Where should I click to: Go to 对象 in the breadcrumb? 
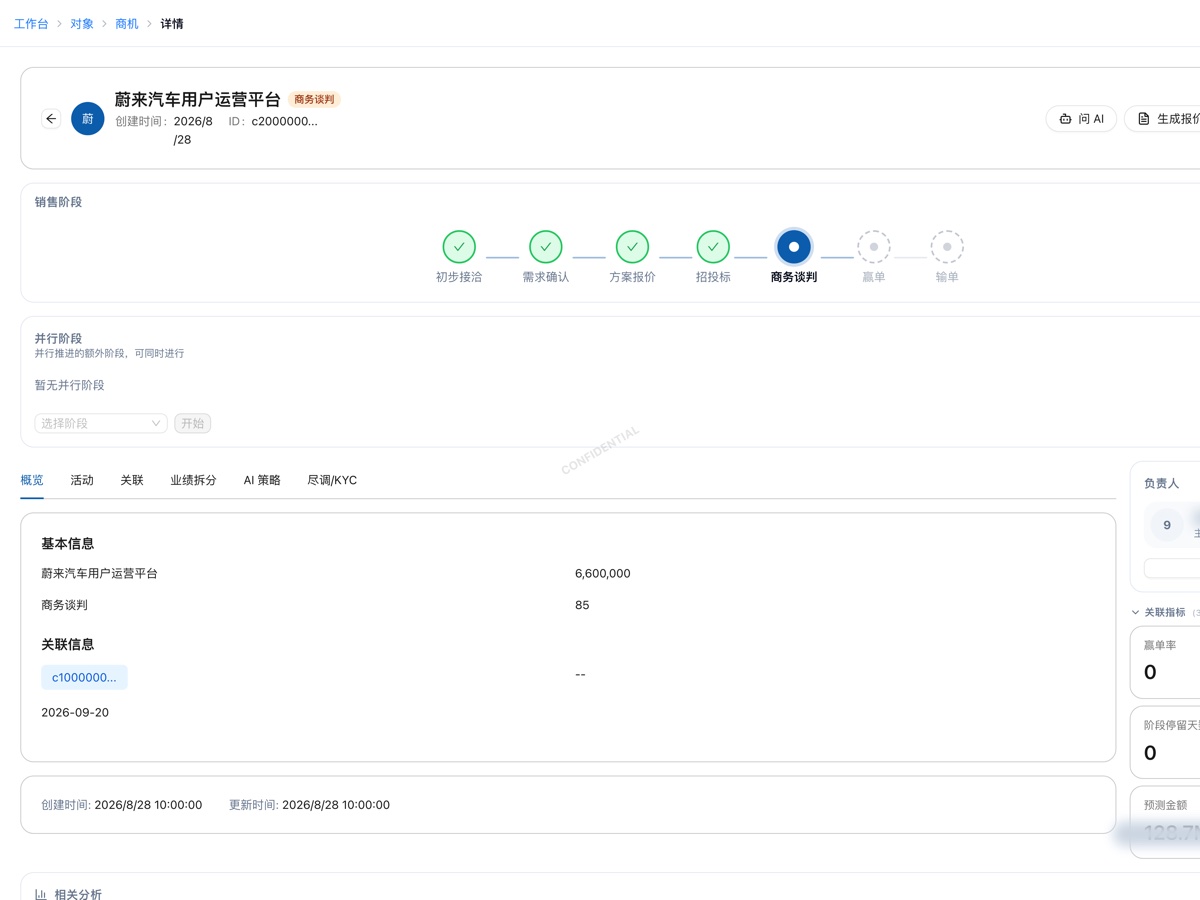tap(82, 23)
